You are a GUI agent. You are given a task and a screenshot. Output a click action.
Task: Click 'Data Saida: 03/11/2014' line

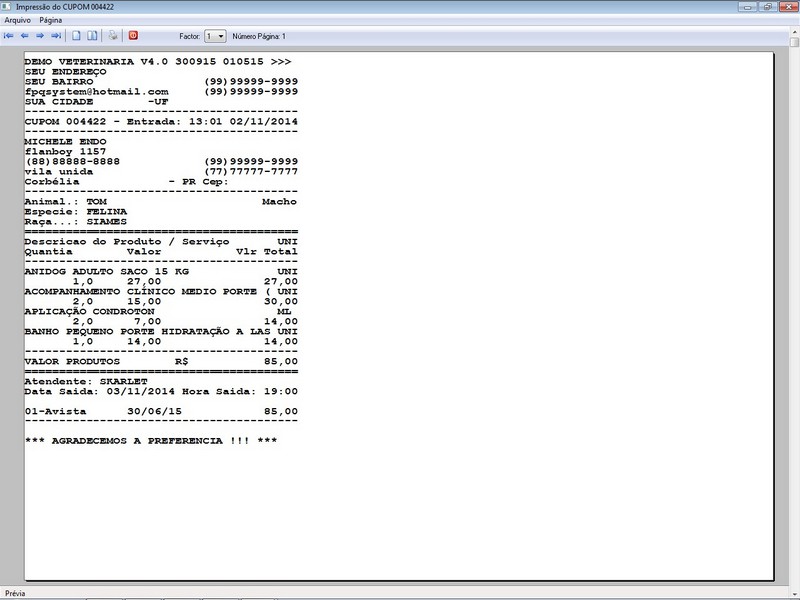[161, 391]
